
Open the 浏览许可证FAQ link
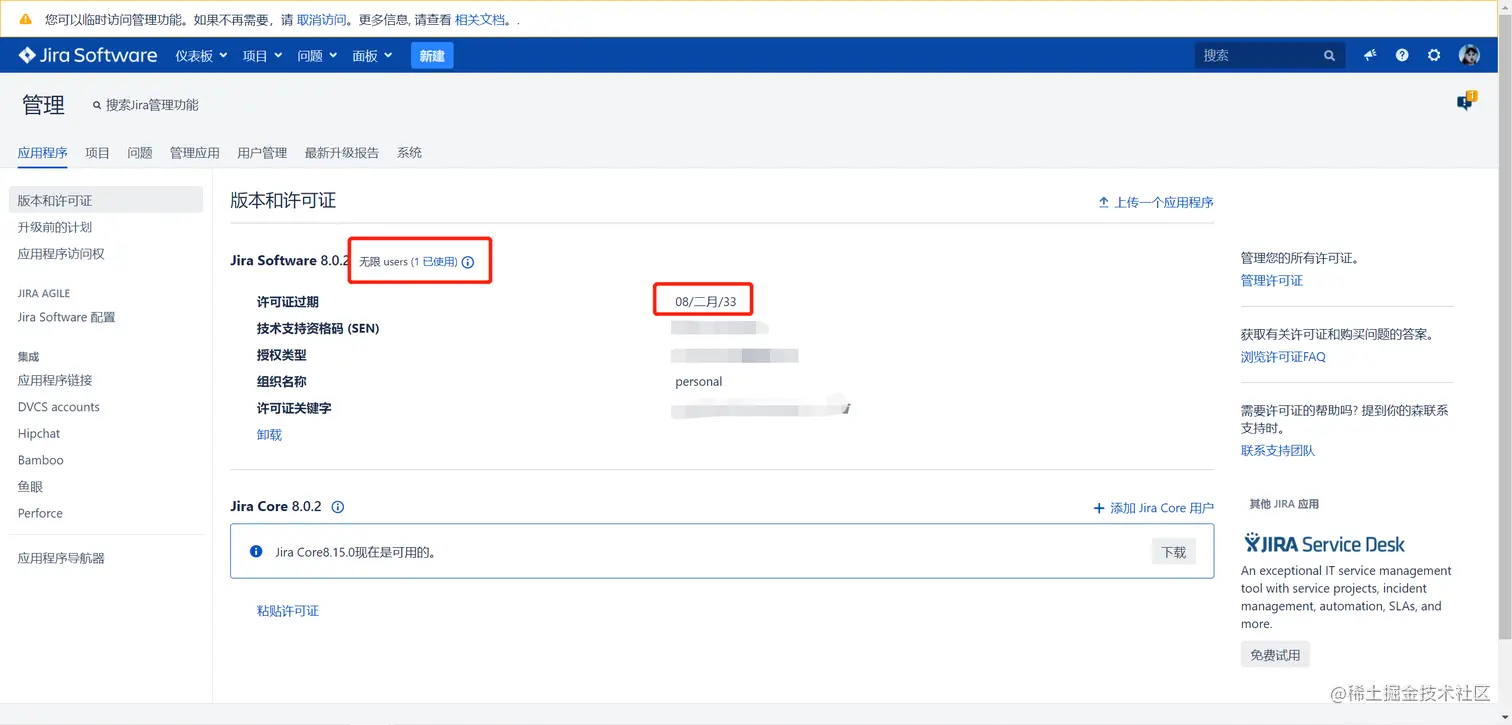click(x=1283, y=357)
